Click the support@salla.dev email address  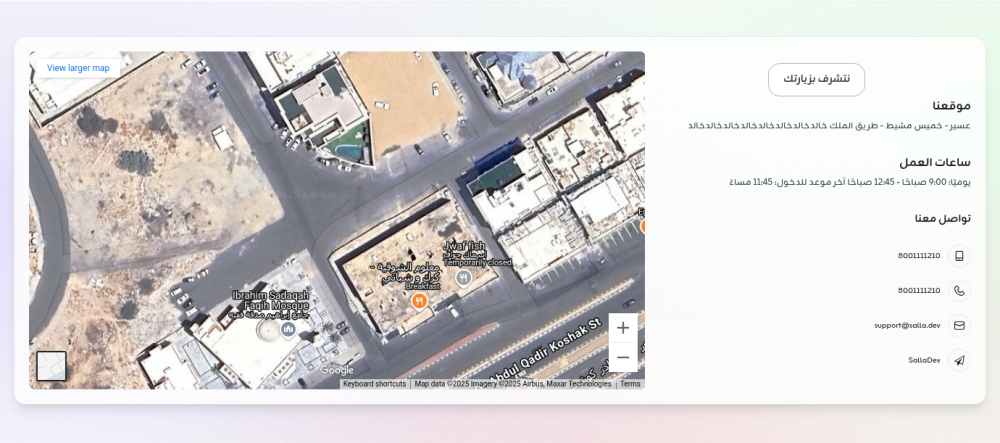[x=907, y=326]
